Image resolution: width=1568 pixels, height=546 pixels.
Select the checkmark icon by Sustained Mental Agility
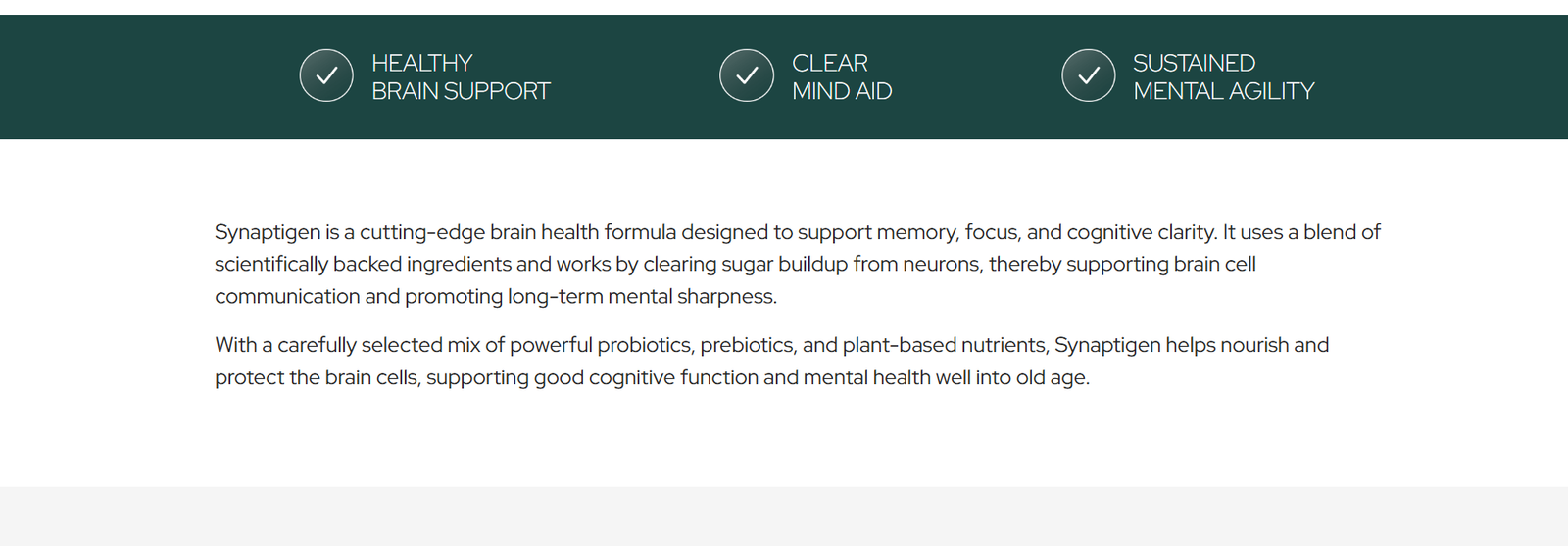[x=1088, y=75]
